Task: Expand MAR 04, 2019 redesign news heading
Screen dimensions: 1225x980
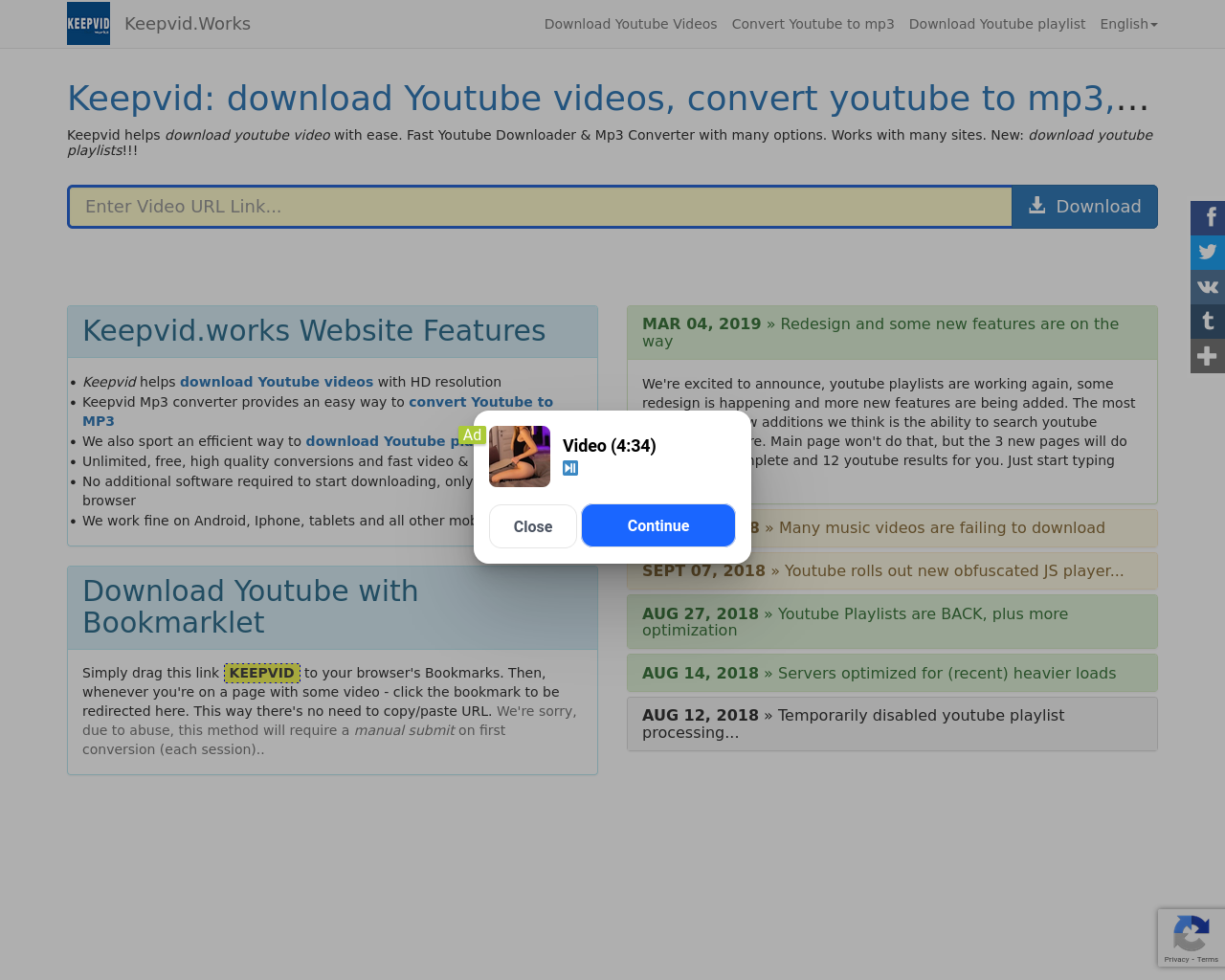Action: (892, 333)
